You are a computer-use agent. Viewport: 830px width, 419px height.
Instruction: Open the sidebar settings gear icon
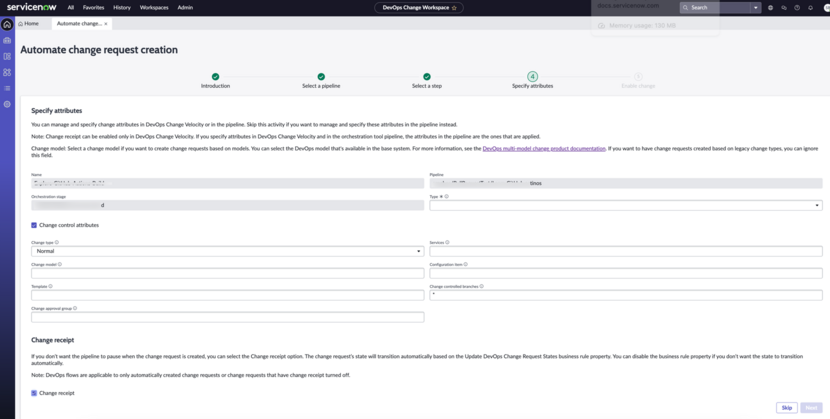point(7,104)
